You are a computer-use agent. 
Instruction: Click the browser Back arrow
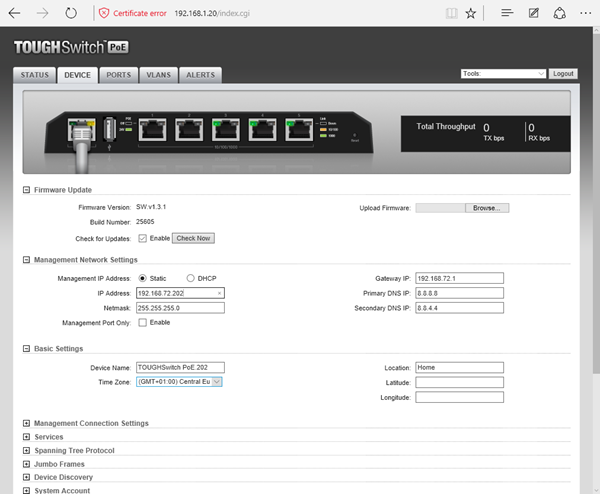click(15, 15)
